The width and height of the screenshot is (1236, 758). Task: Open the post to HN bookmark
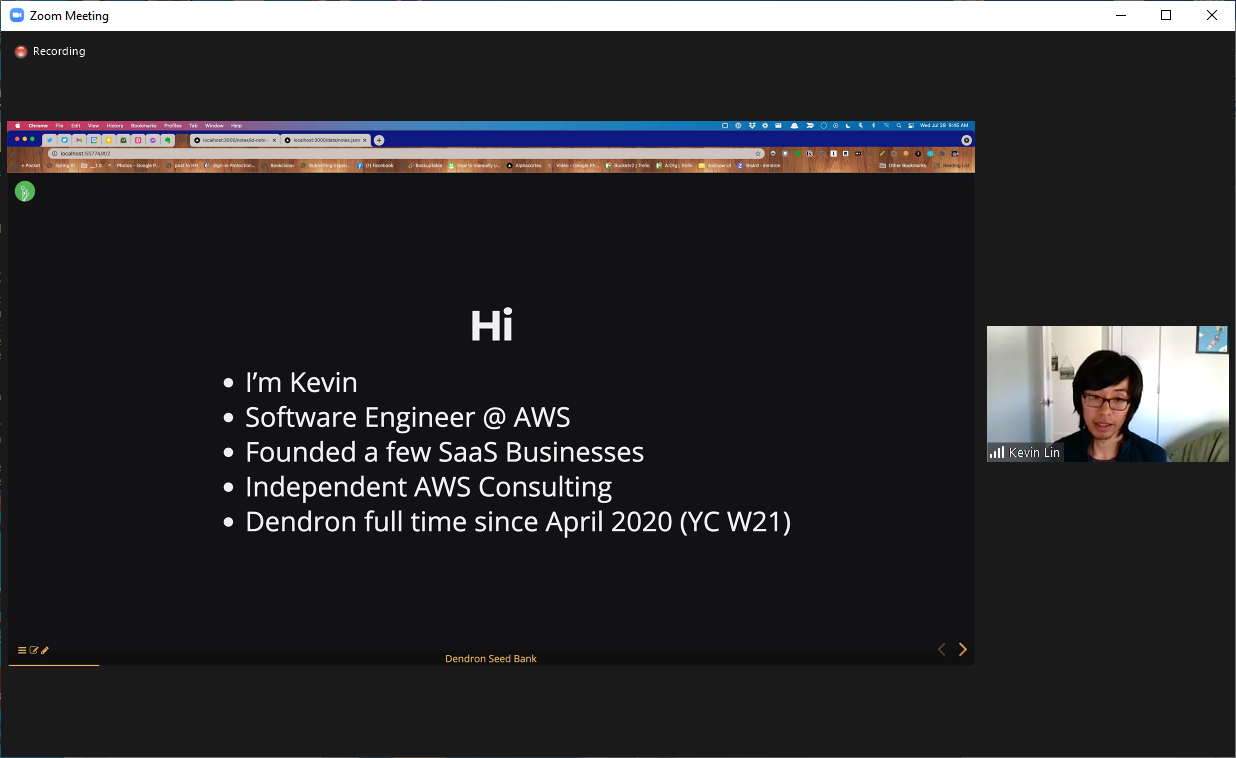183,165
